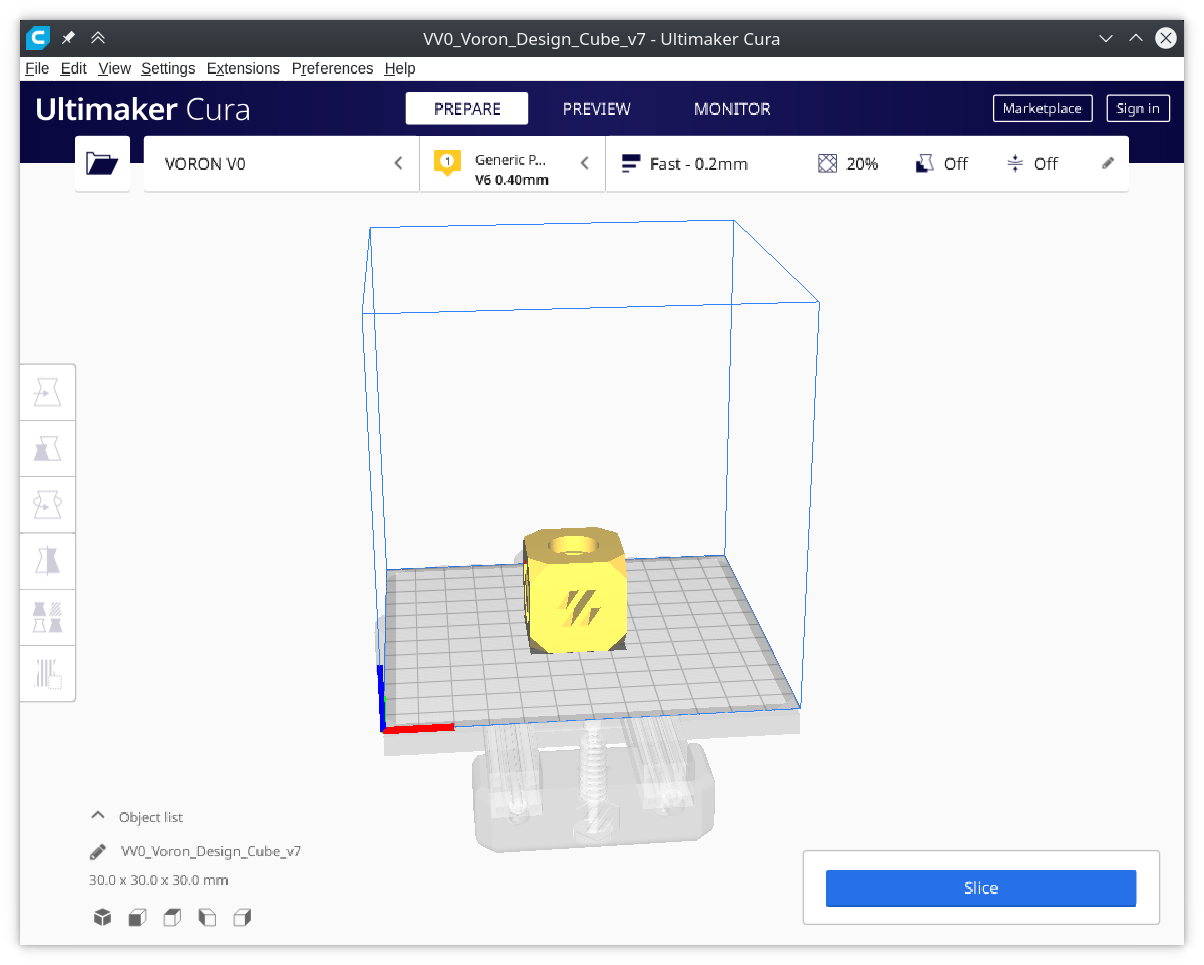Toggle build plate adhesion setting showing Off
The height and width of the screenshot is (965, 1204).
[1032, 163]
